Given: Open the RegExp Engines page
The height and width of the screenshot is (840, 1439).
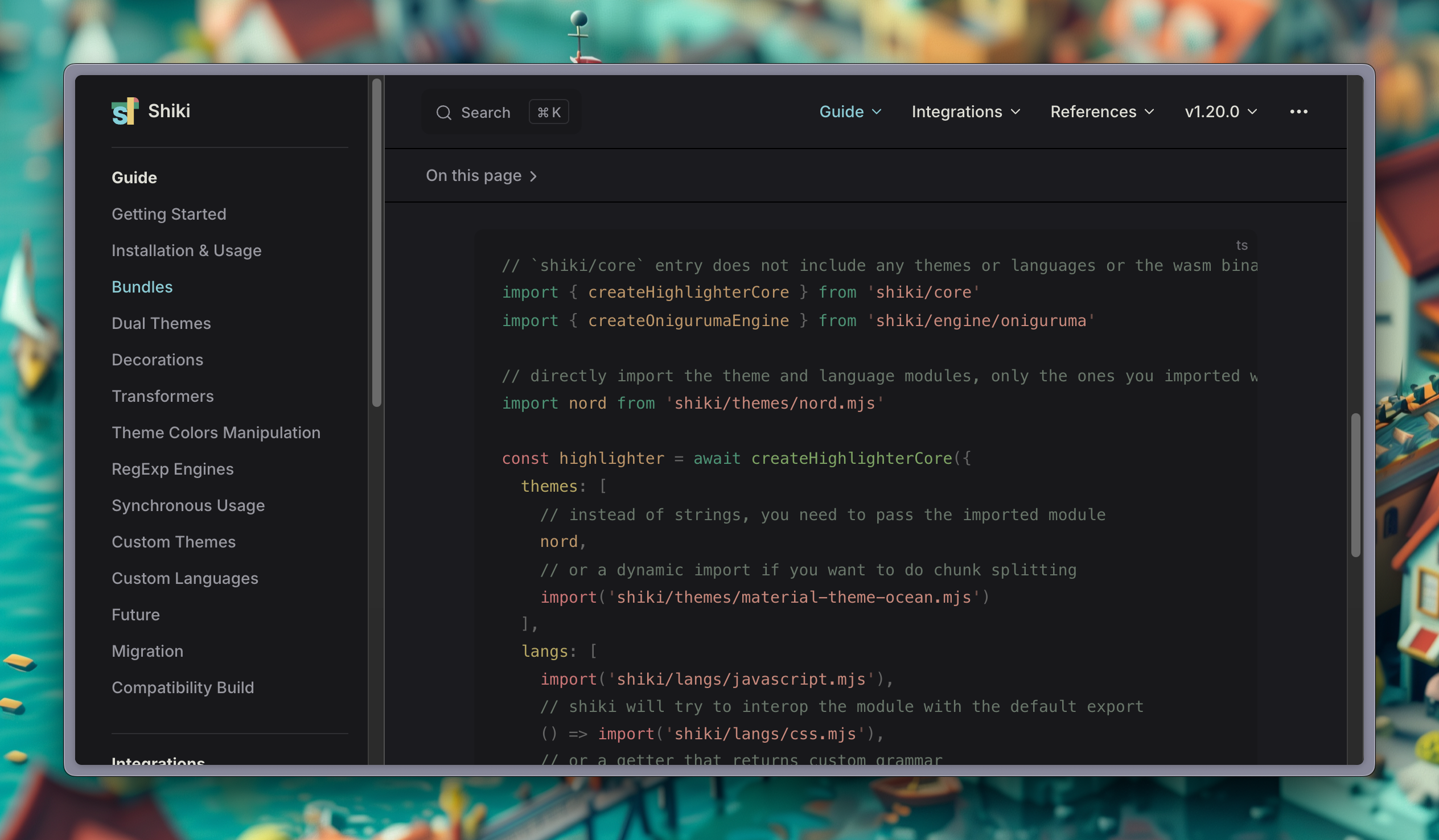Looking at the screenshot, I should click(x=173, y=469).
